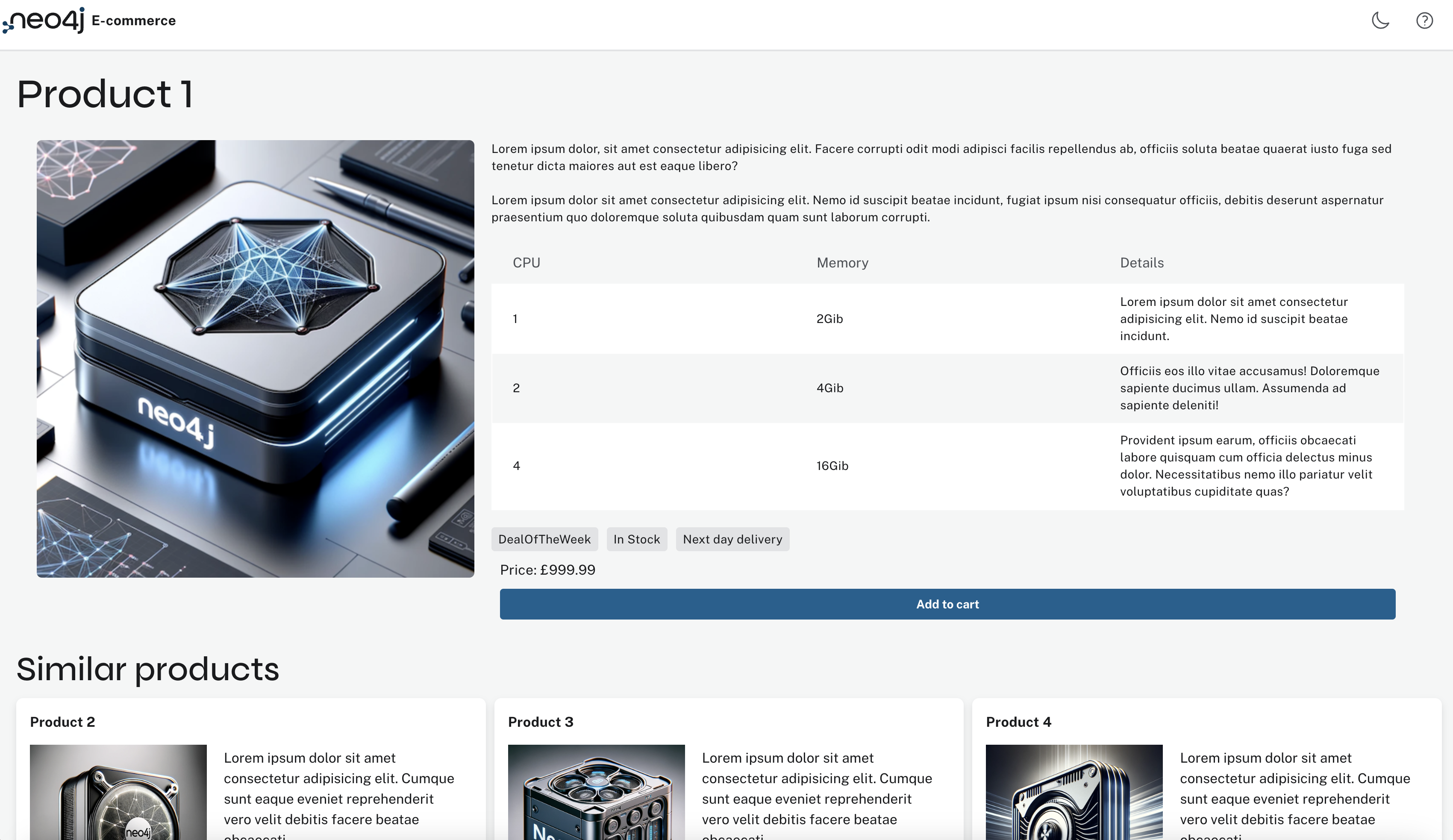Click the Product 3 thumbnail image
The height and width of the screenshot is (840, 1453).
(x=596, y=792)
